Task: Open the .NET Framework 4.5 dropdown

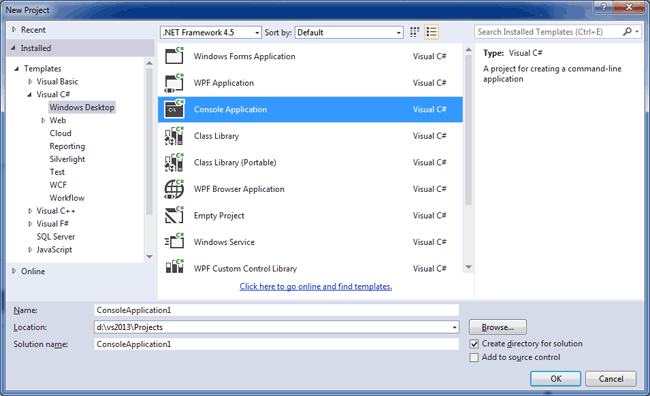Action: 211,32
